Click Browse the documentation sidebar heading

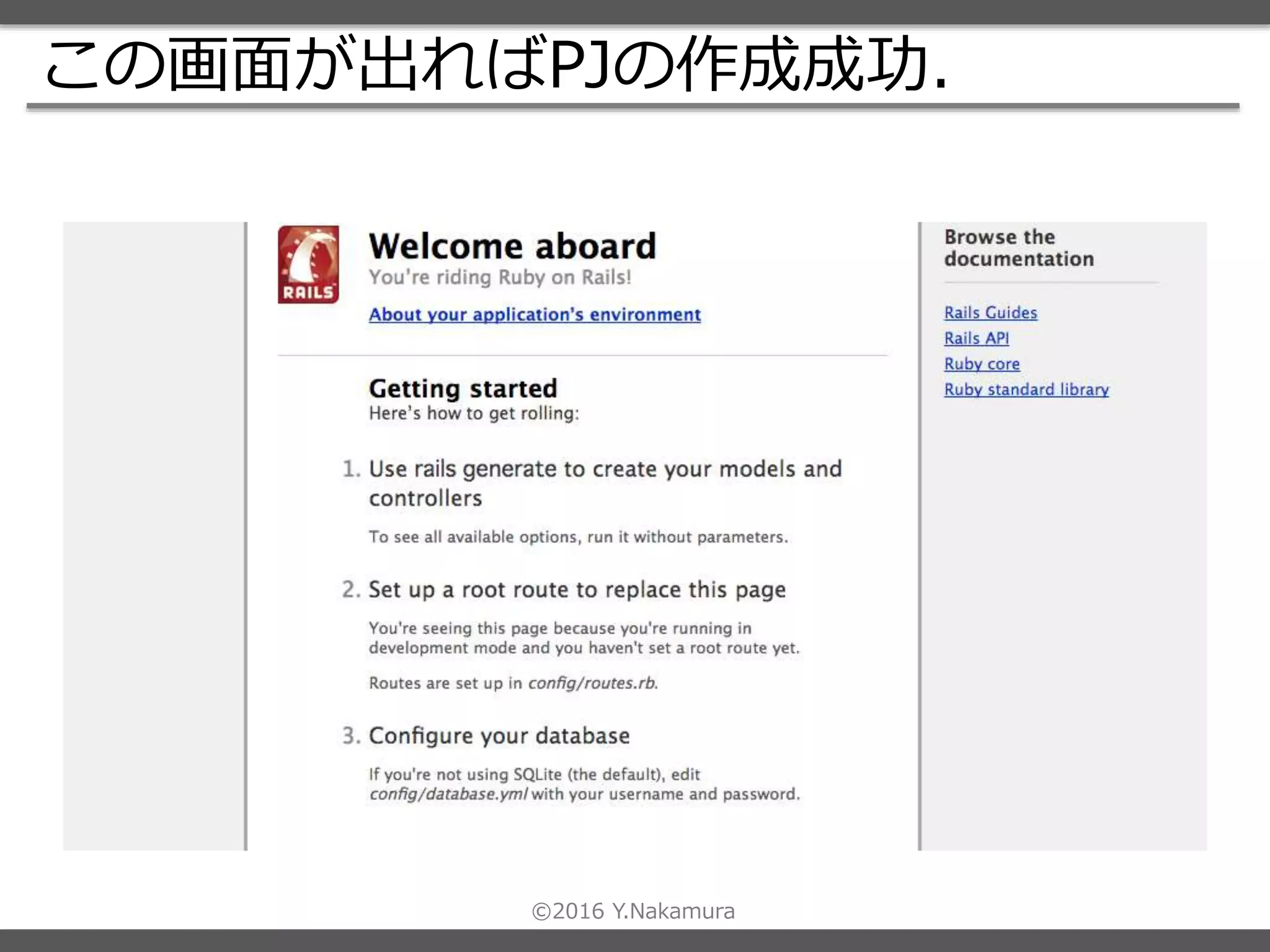1018,248
